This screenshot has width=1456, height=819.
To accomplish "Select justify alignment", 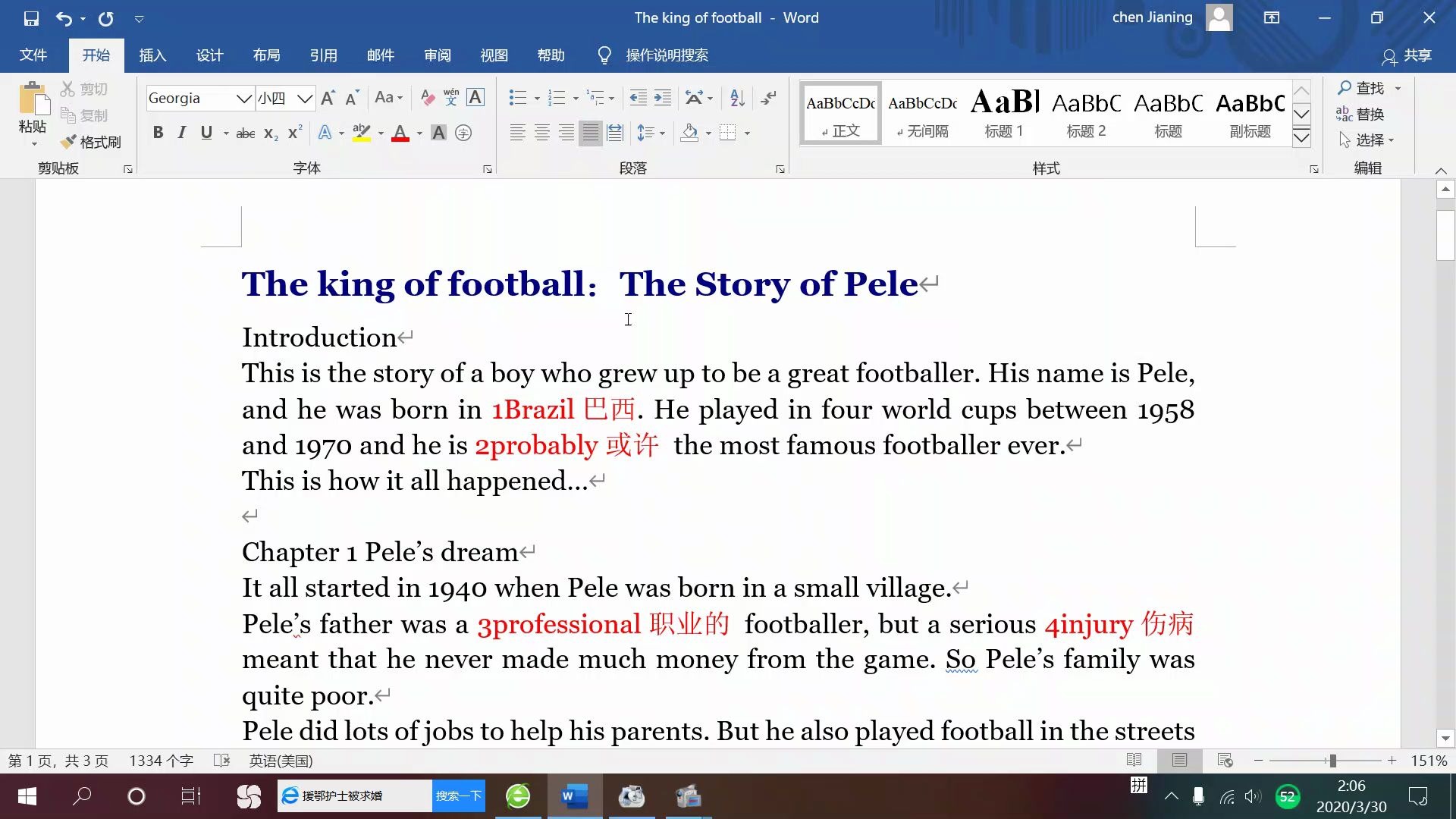I will (x=591, y=133).
